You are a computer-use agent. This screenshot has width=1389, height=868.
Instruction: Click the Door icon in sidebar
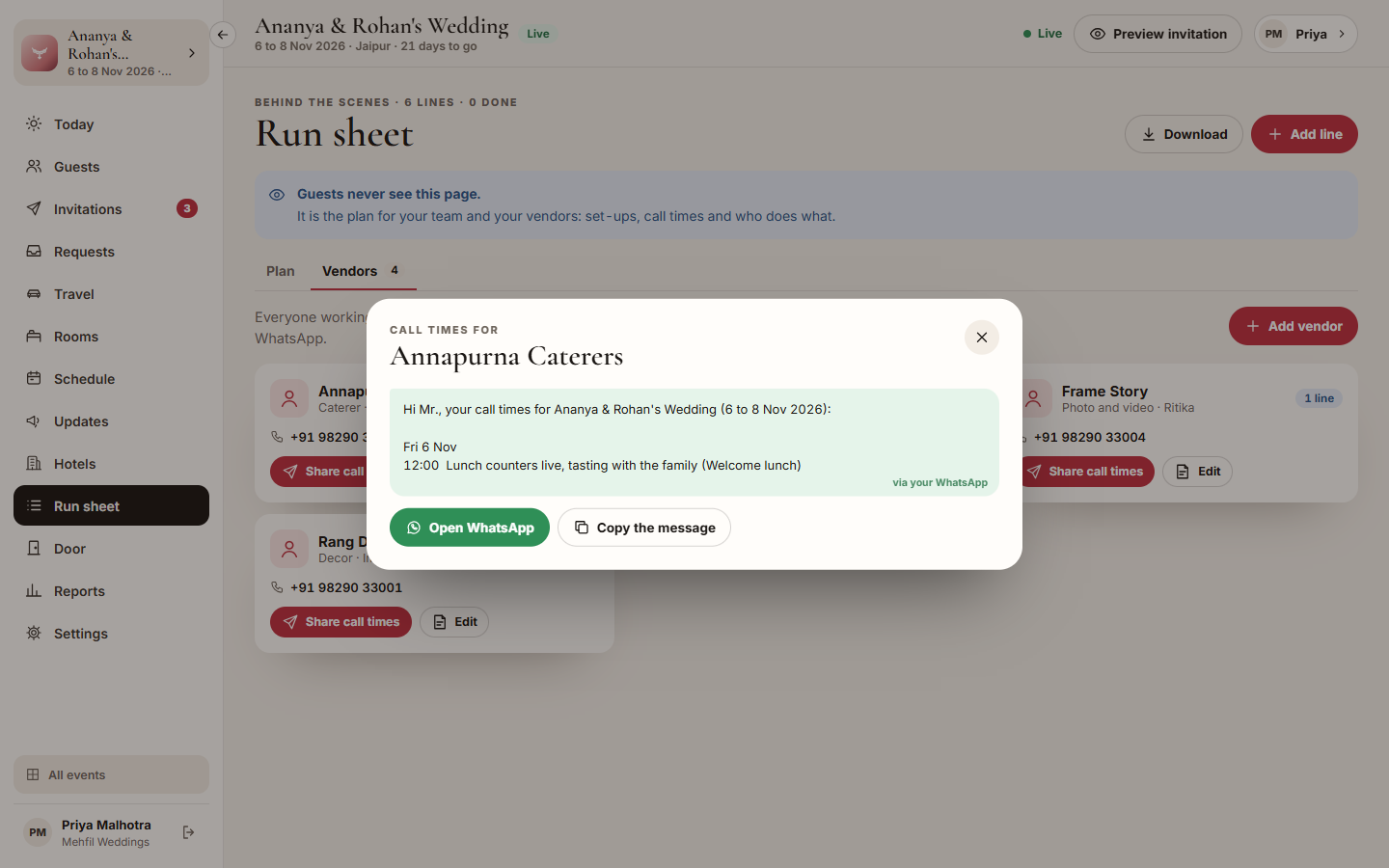pos(34,548)
